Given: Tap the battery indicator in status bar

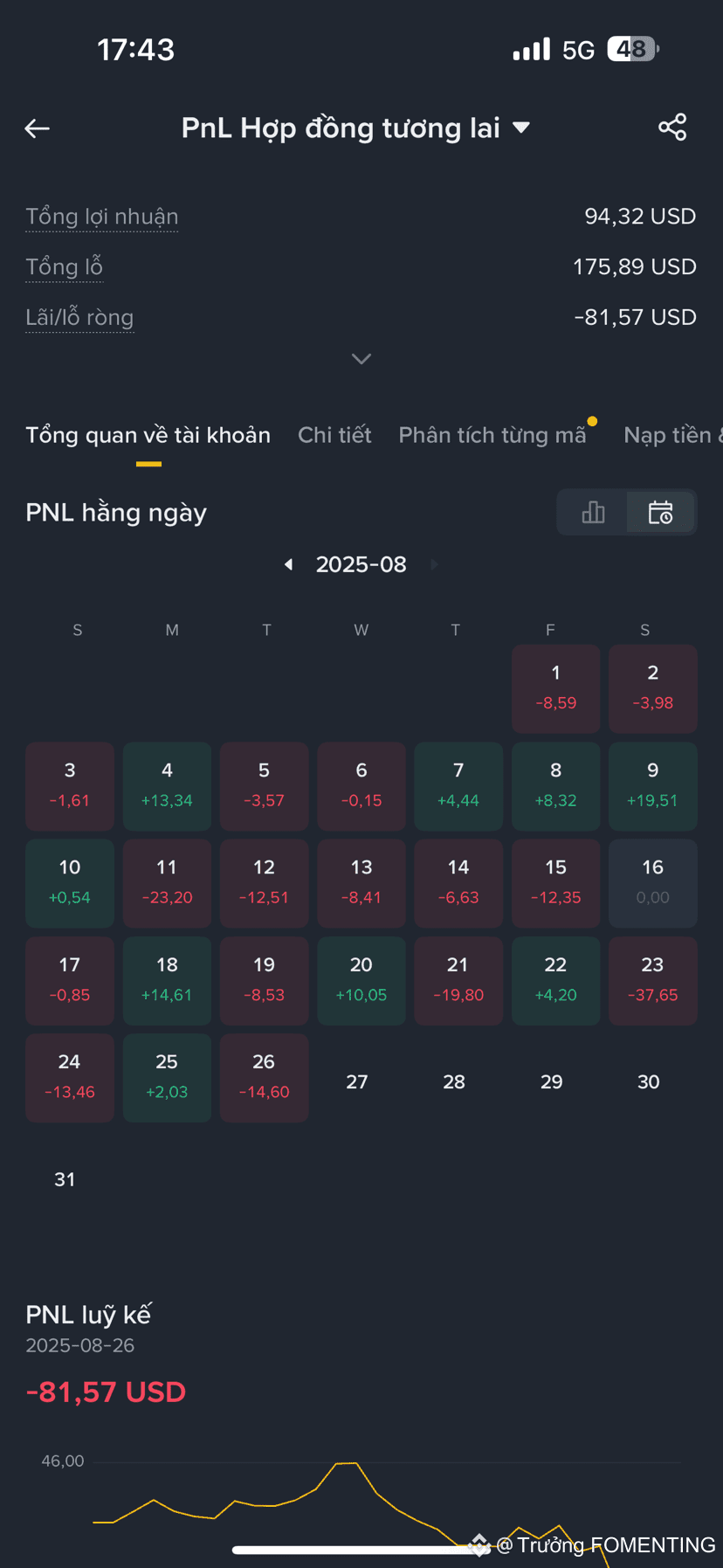Looking at the screenshot, I should [633, 49].
